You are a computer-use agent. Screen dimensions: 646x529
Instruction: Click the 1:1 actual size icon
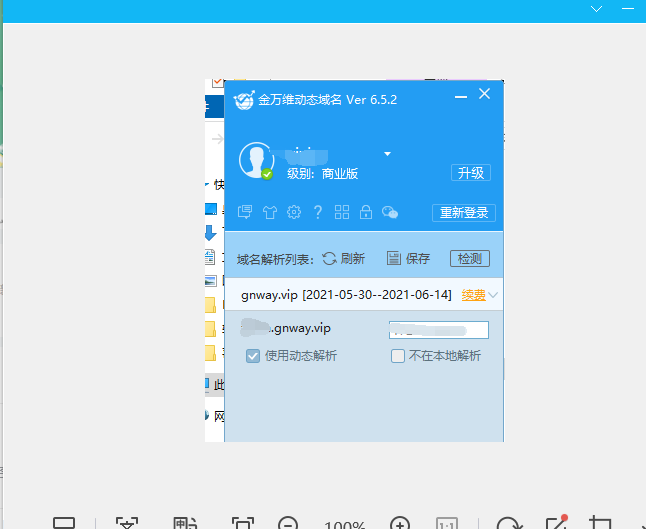point(447,523)
